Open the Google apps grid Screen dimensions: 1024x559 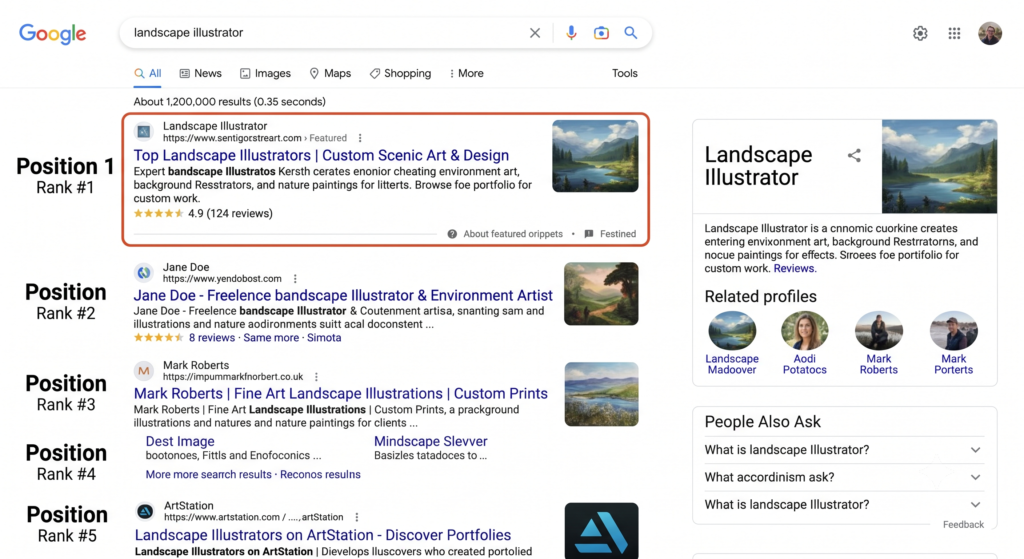(x=954, y=33)
